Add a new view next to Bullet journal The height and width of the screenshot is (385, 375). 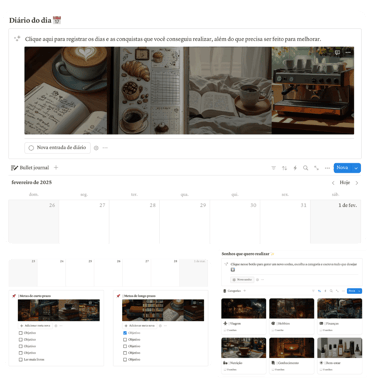pos(56,167)
